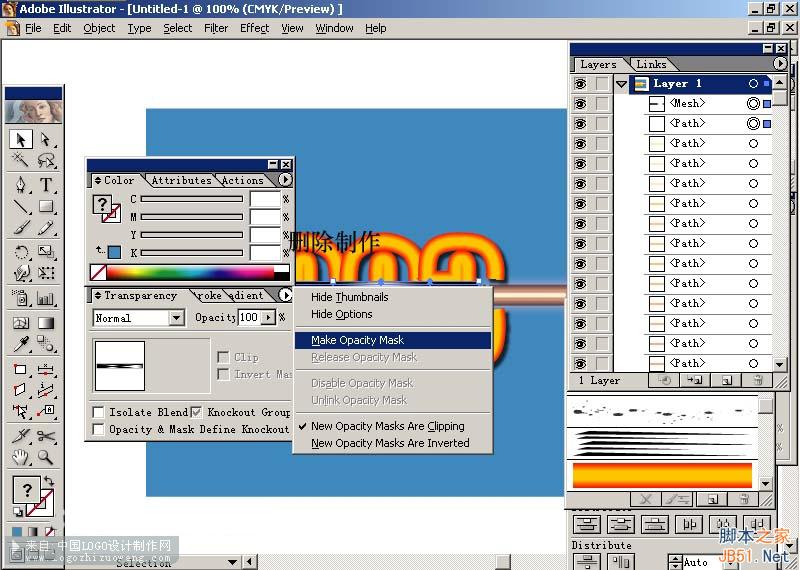Select the black arrow Selection tool
This screenshot has width=800, height=570.
(x=21, y=139)
